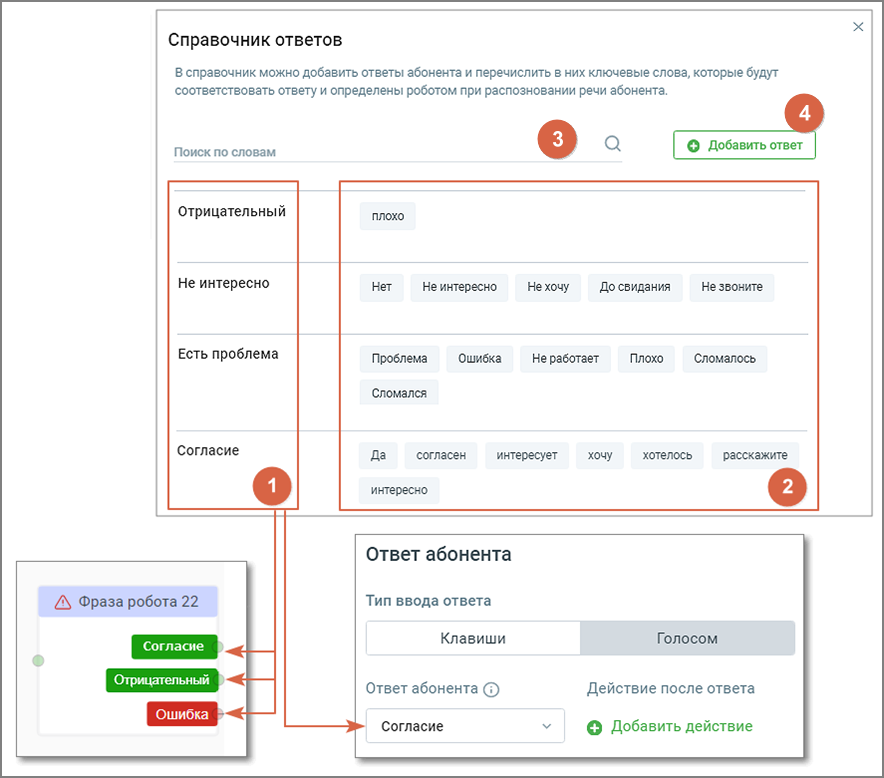Click the connector dot next to Ошибка output

(x=220, y=714)
